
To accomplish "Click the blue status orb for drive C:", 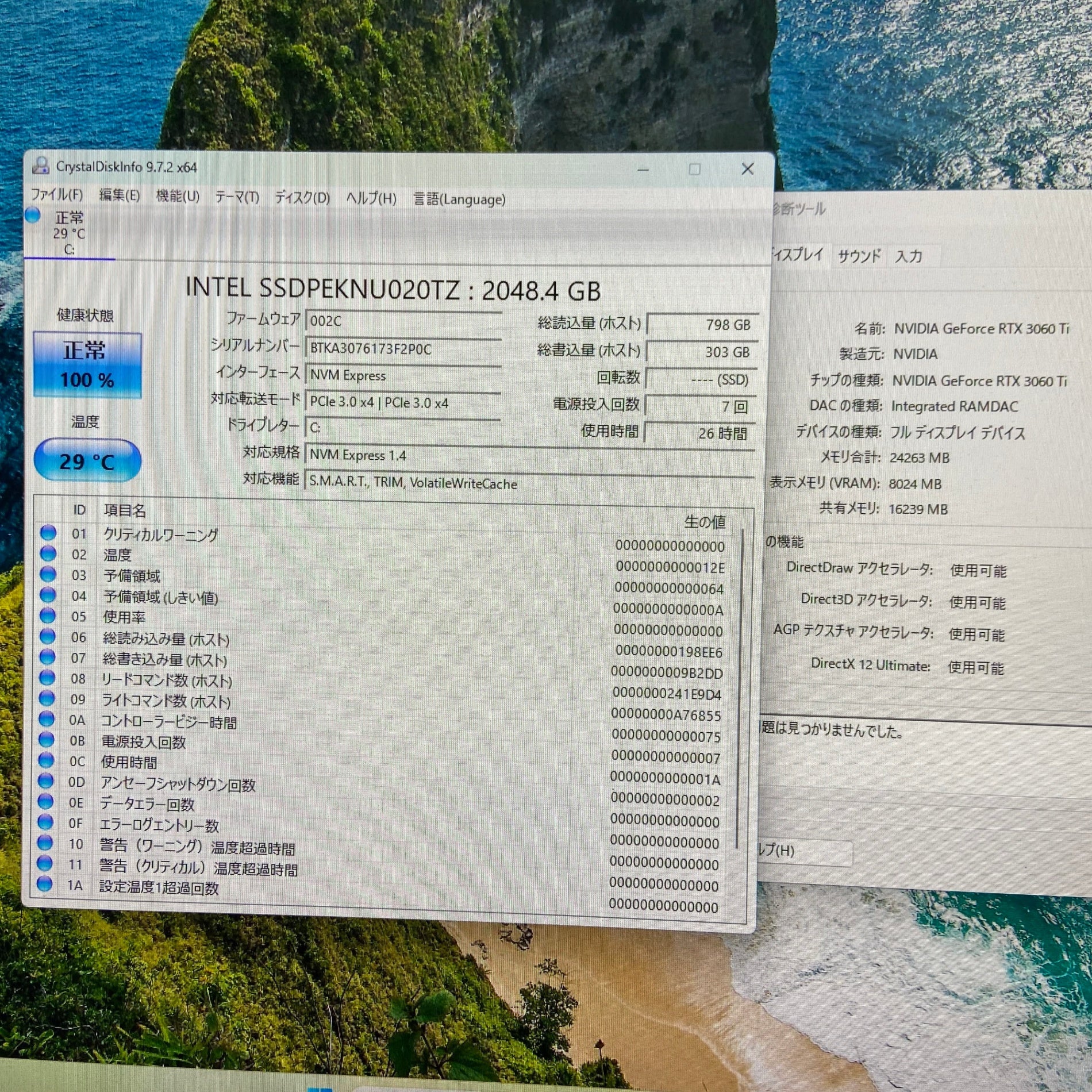I will point(33,216).
